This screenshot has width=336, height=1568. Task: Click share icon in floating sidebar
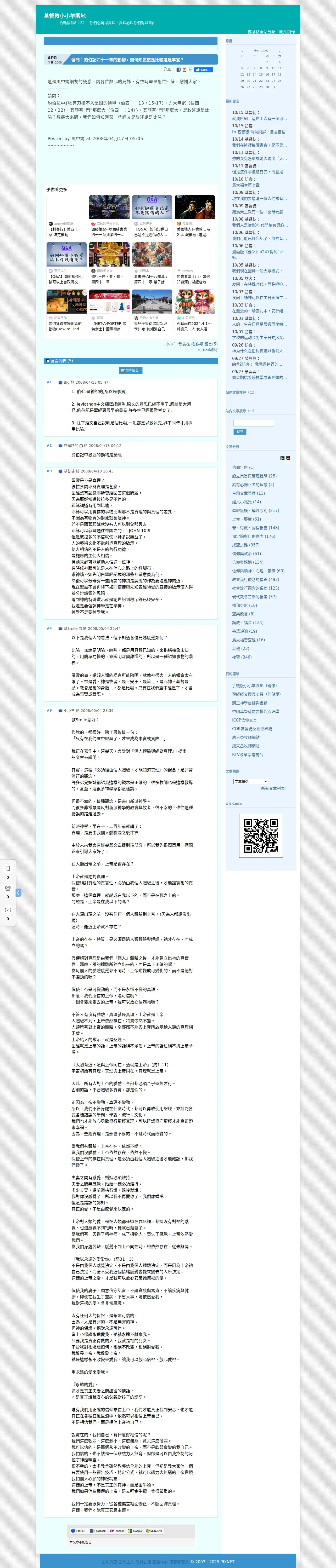8,910
